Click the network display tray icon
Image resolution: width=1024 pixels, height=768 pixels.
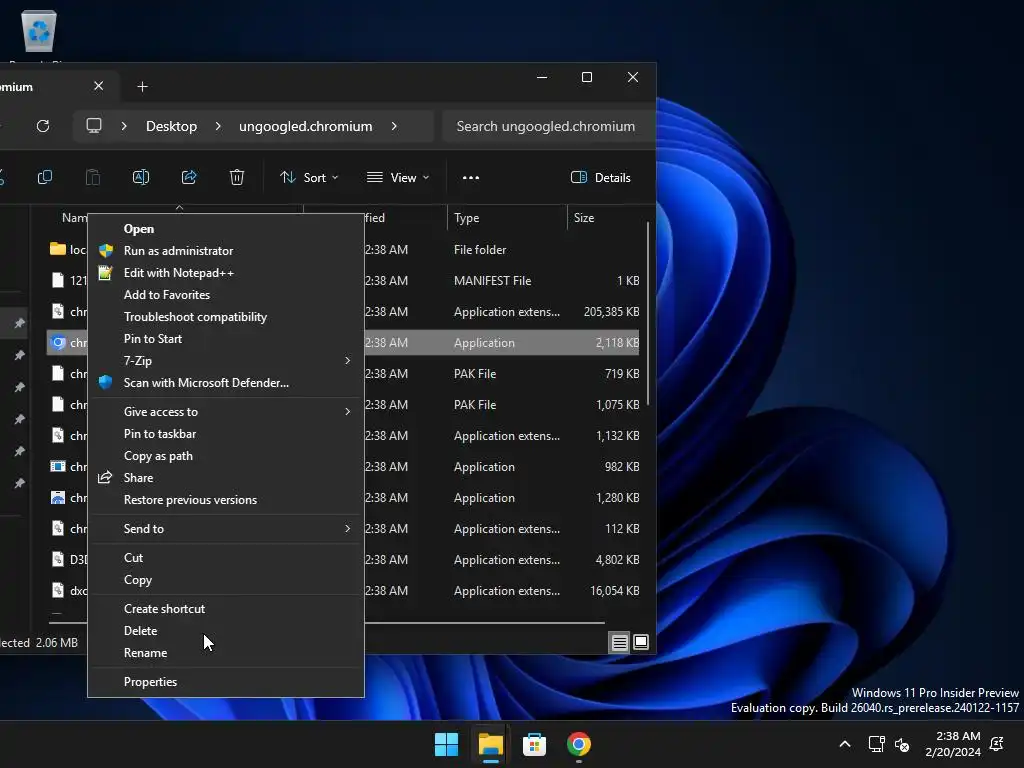click(x=876, y=744)
